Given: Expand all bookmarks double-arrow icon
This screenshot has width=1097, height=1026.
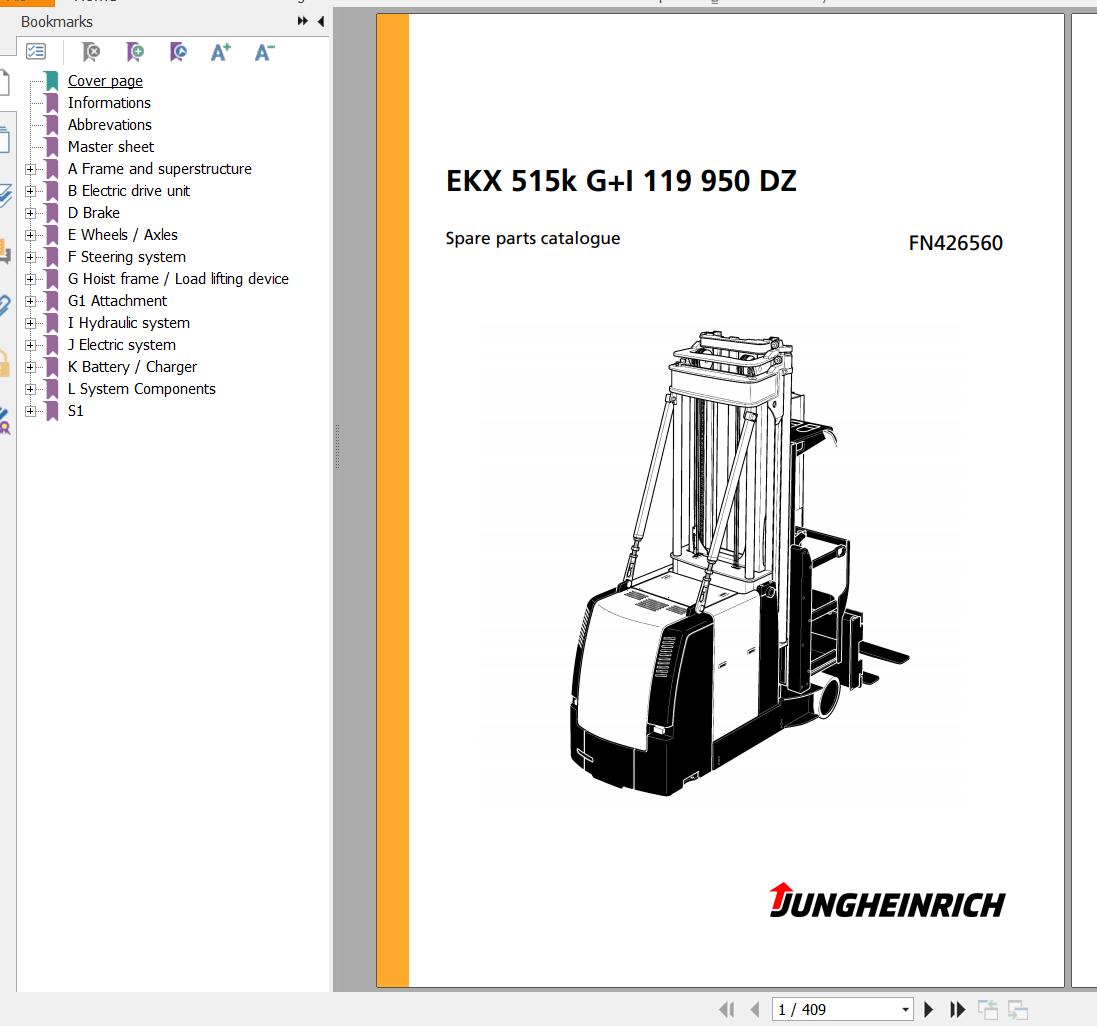Looking at the screenshot, I should pos(302,21).
